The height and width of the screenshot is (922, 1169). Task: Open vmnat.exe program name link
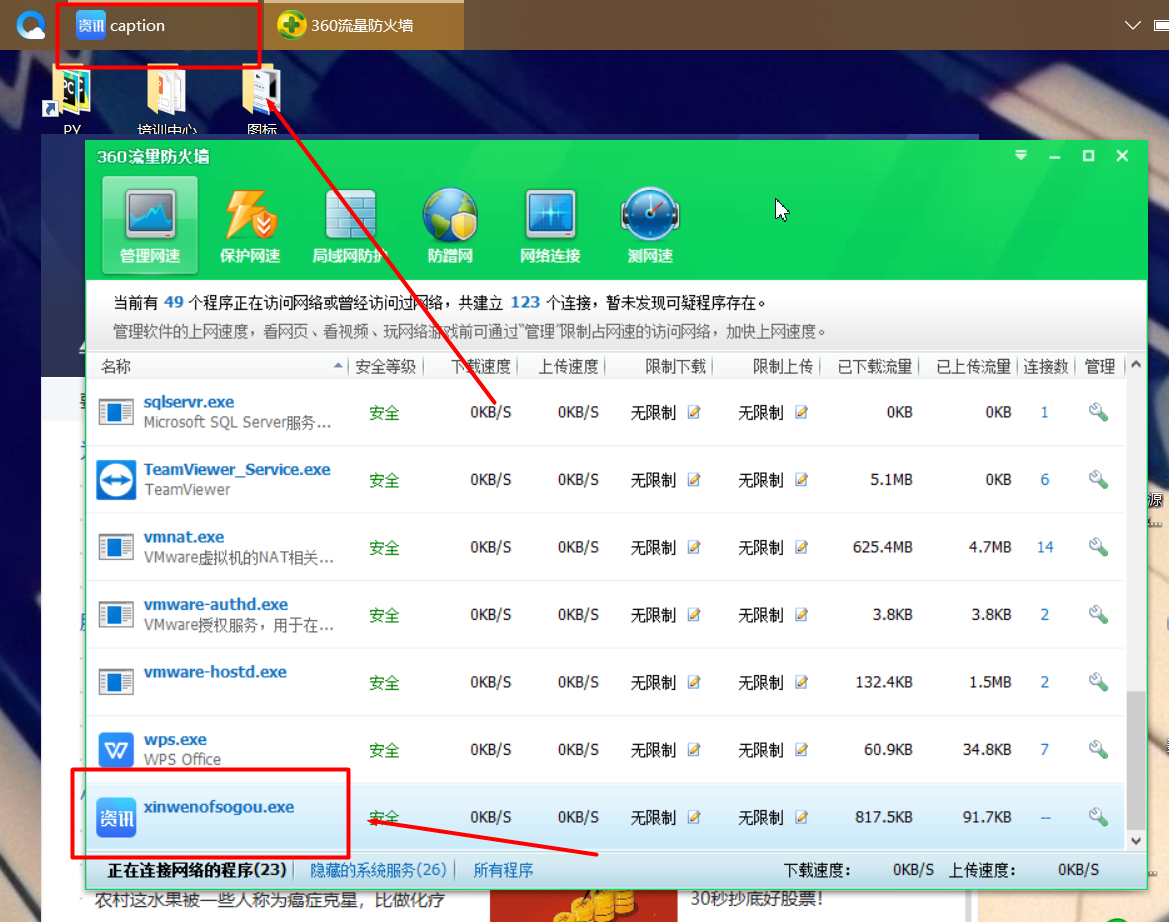click(x=183, y=537)
